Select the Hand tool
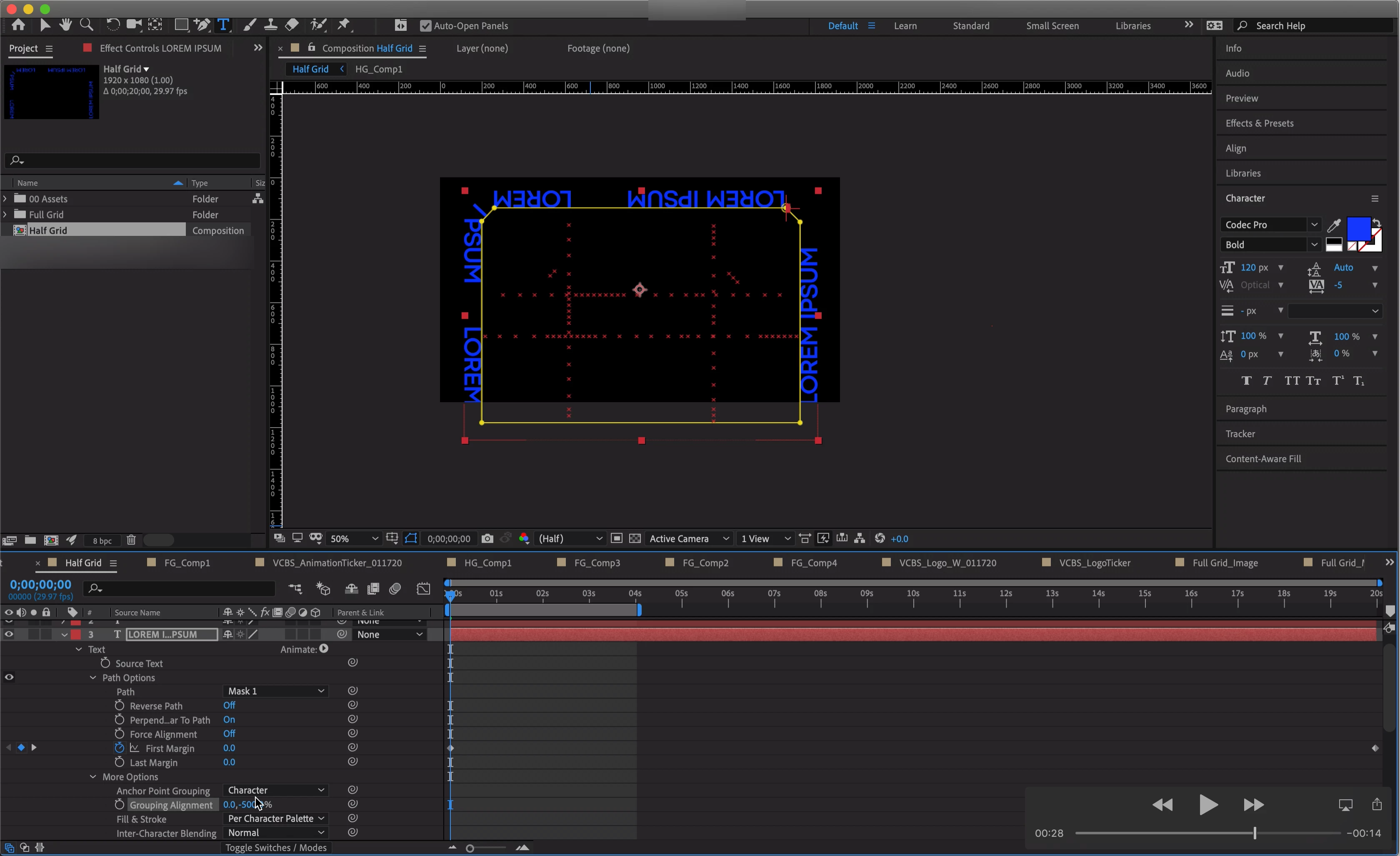The image size is (1400, 856). 65,25
